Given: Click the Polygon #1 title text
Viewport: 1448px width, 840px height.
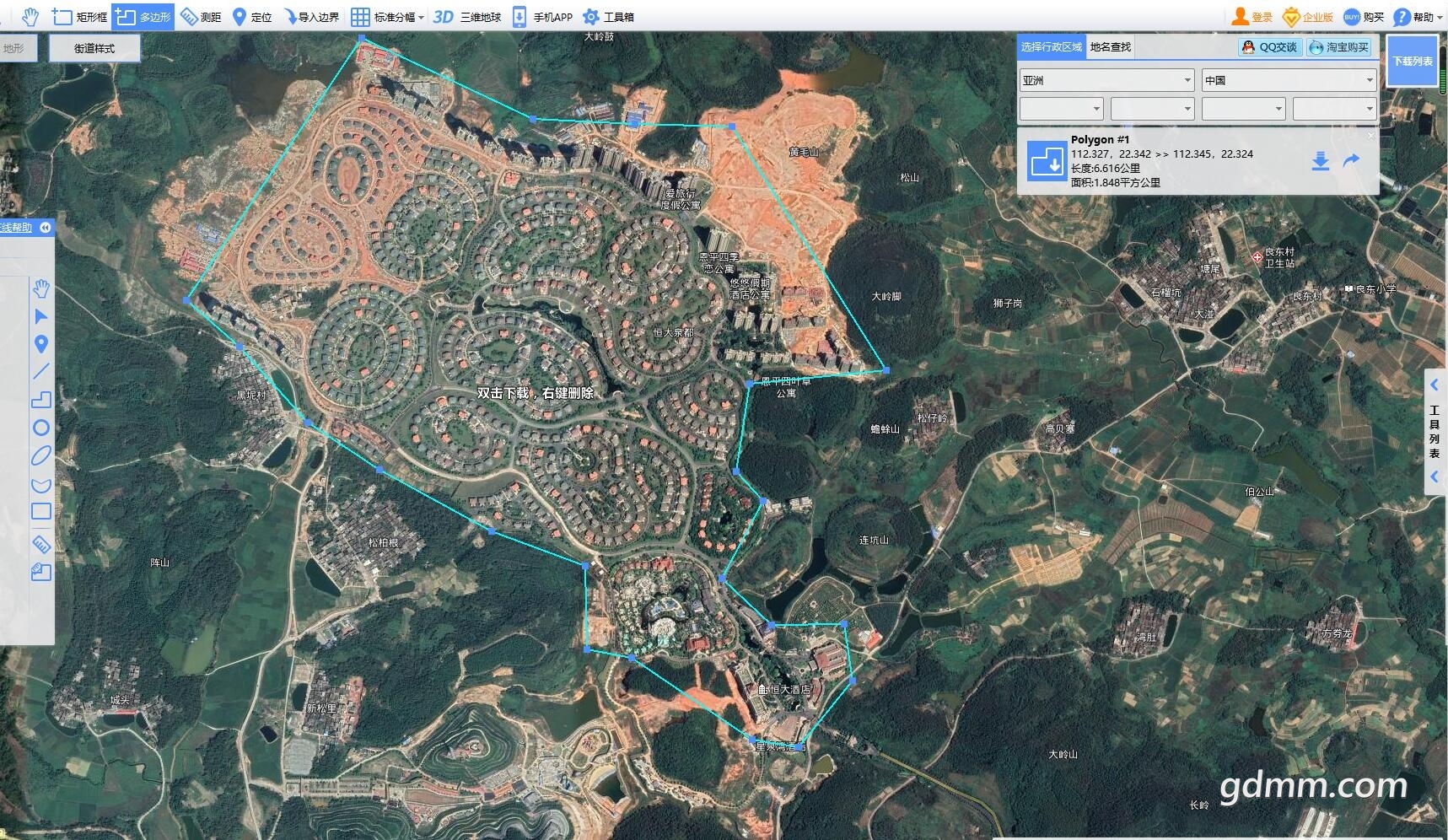Looking at the screenshot, I should [1100, 139].
